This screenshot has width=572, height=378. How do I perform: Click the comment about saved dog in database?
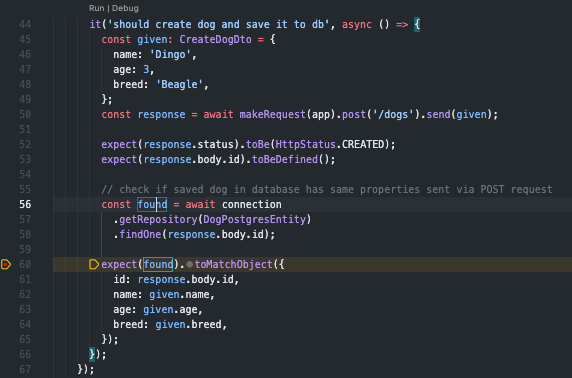(x=326, y=189)
